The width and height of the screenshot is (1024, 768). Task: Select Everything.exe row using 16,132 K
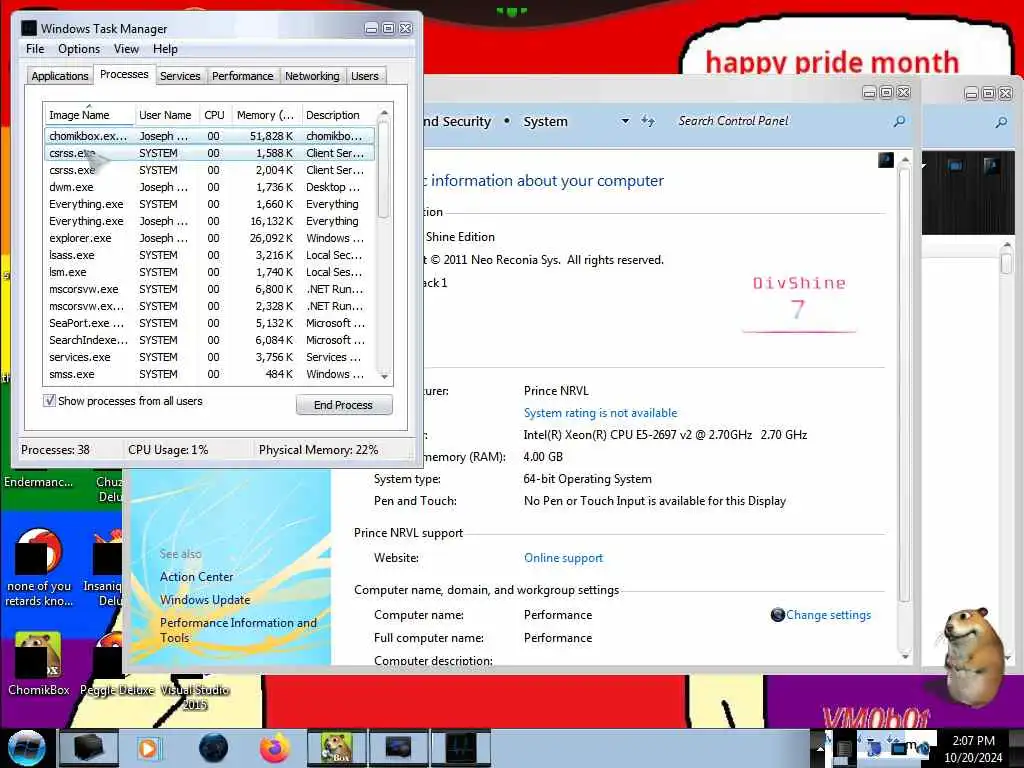[210, 221]
